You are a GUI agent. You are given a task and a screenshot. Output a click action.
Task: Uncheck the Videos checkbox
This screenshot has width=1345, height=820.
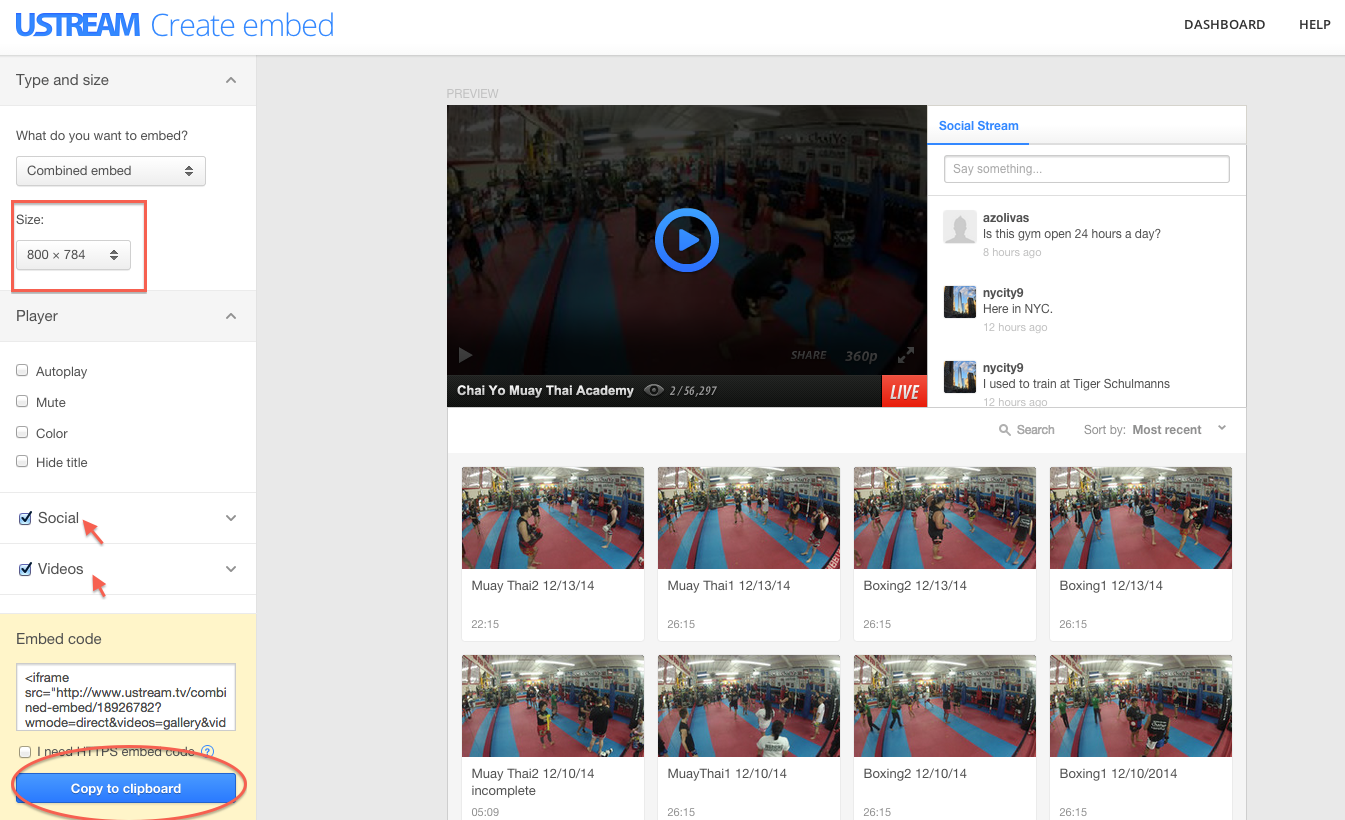coord(26,569)
